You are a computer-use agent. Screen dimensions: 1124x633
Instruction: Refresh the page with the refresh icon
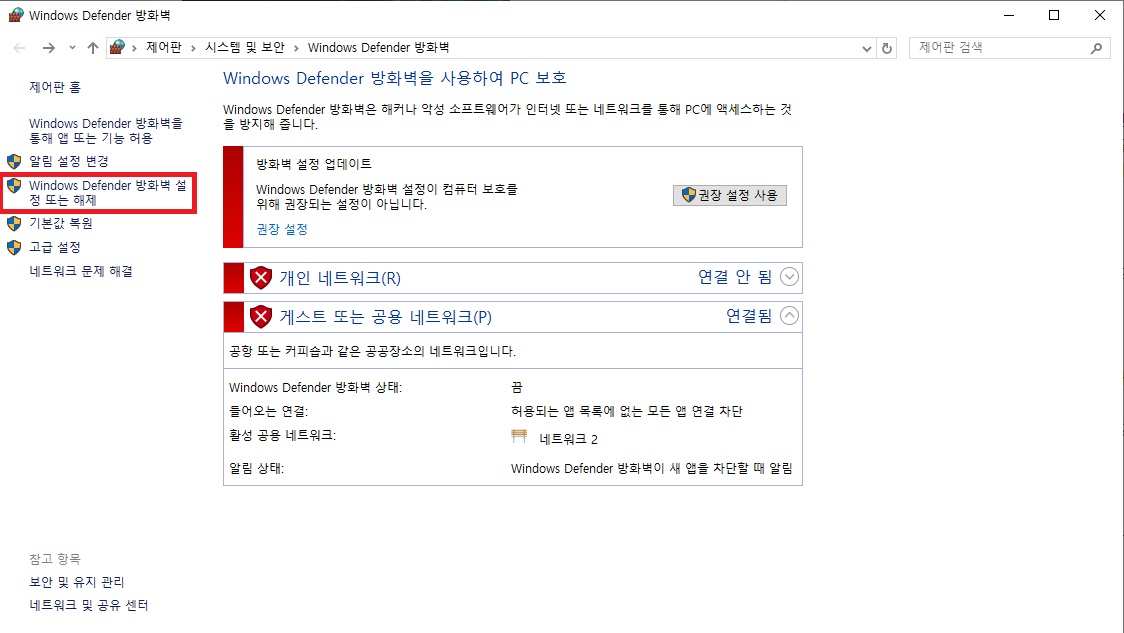887,48
